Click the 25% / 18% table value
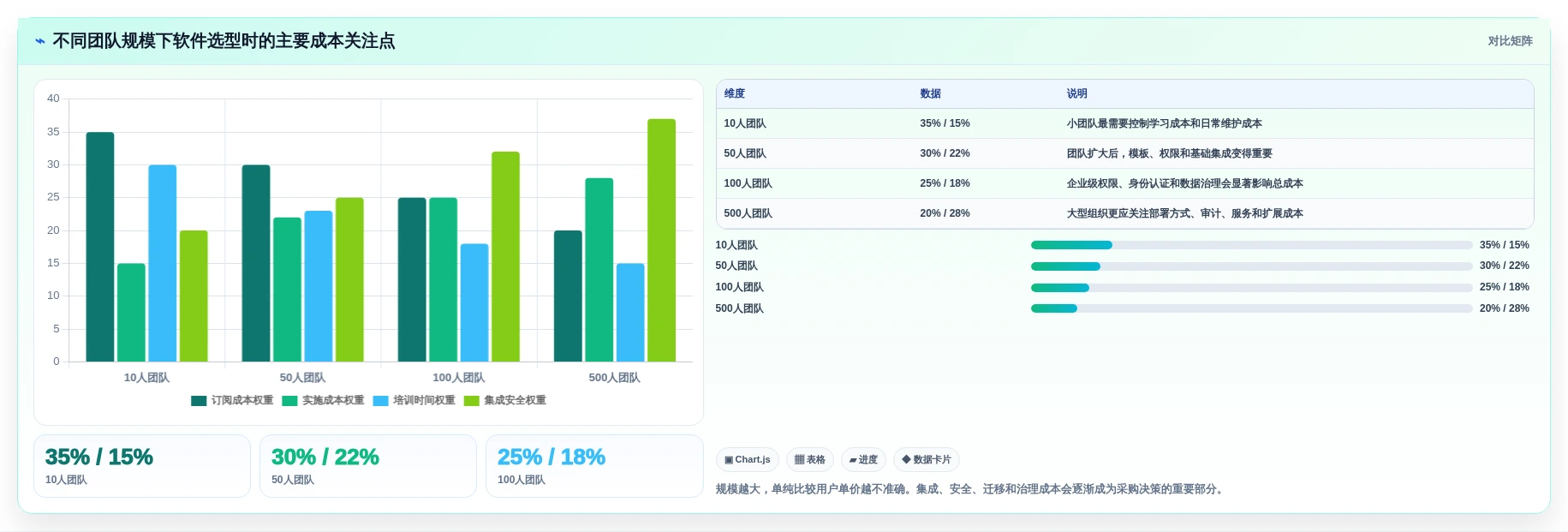Image resolution: width=1568 pixels, height=532 pixels. [945, 184]
